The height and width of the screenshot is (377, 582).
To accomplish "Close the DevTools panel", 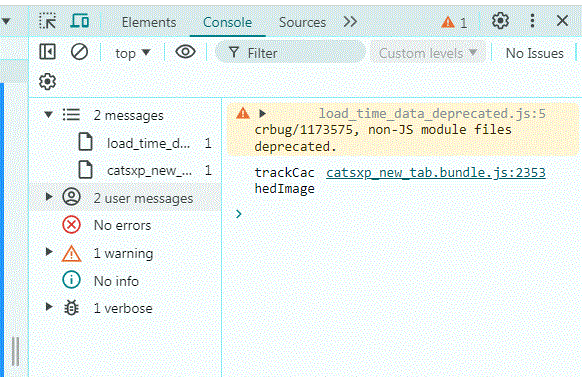I will [x=562, y=21].
